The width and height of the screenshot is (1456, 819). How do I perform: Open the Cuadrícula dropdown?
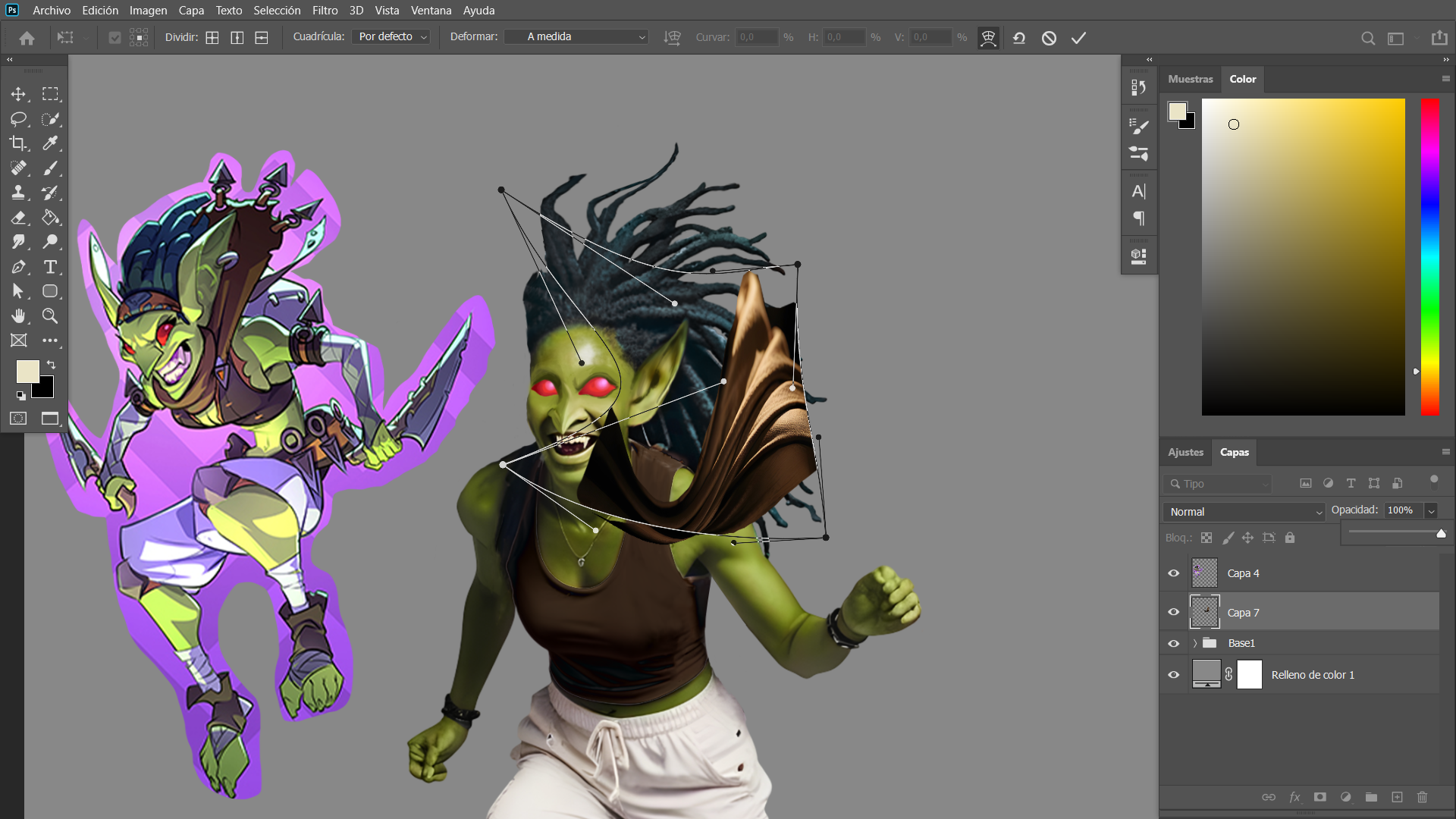coord(391,37)
